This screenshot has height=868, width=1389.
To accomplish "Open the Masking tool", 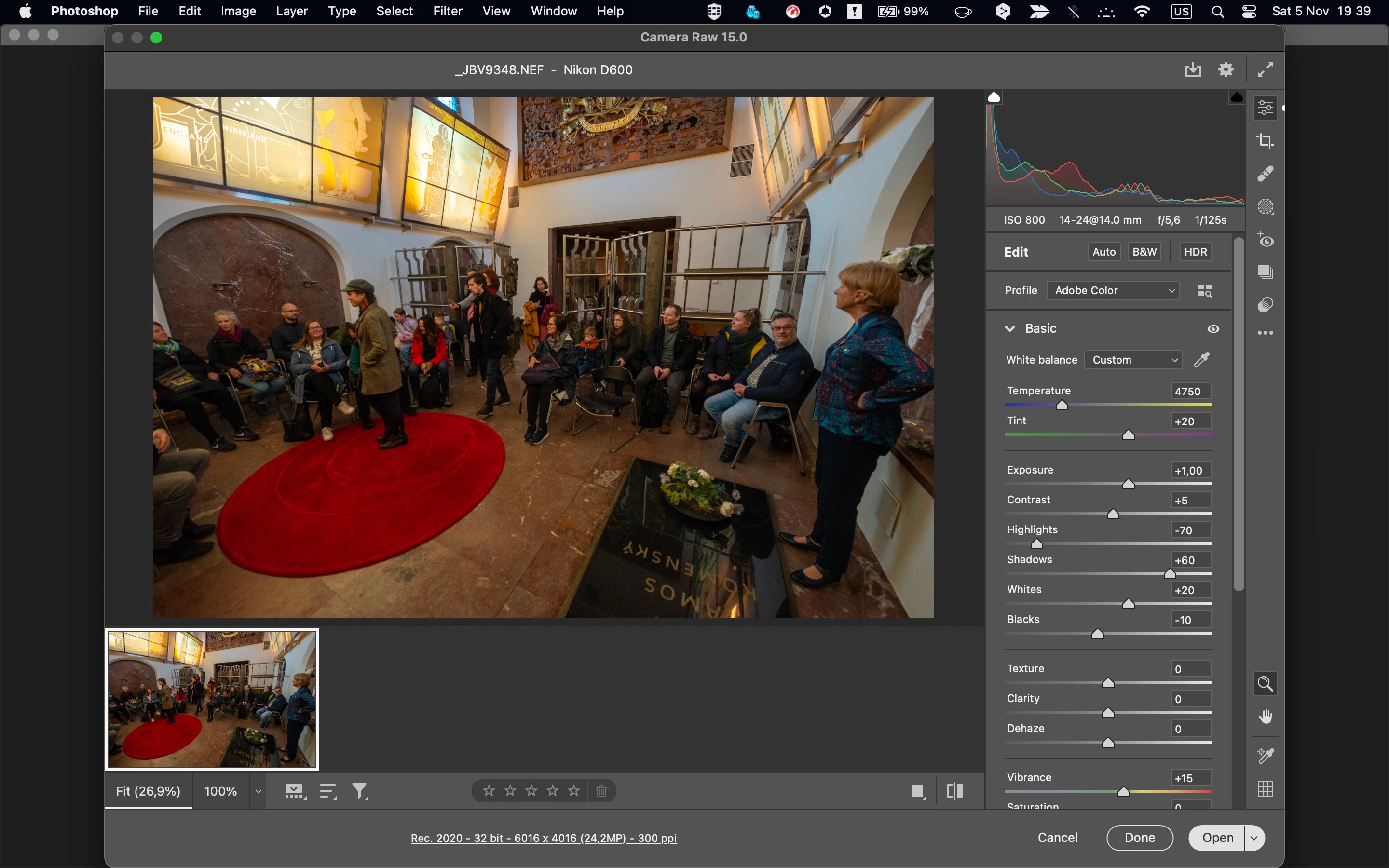I will click(x=1266, y=207).
